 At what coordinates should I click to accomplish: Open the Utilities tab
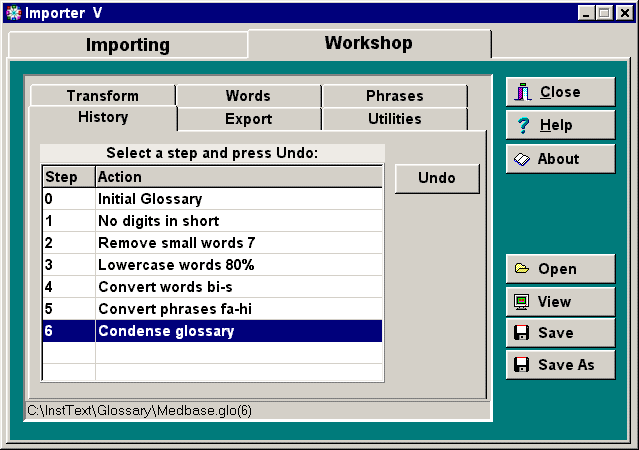tap(394, 119)
